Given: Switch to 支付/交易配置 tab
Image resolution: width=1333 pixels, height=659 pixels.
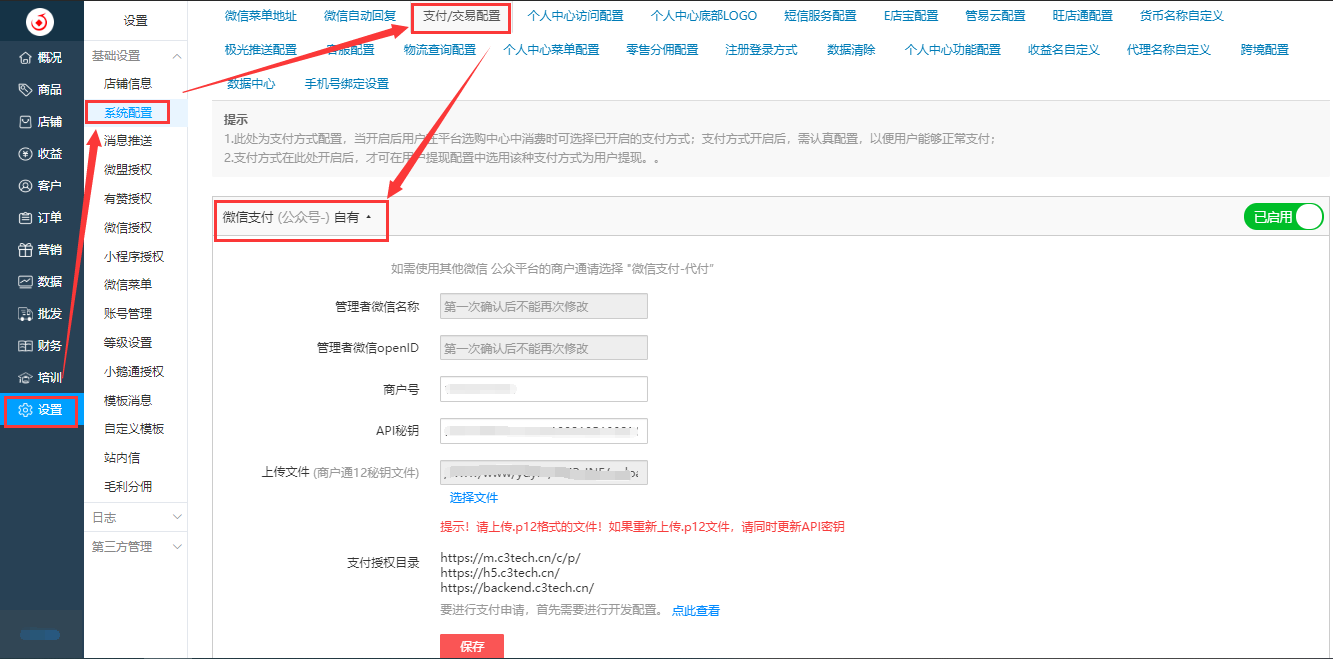Looking at the screenshot, I should click(x=462, y=16).
